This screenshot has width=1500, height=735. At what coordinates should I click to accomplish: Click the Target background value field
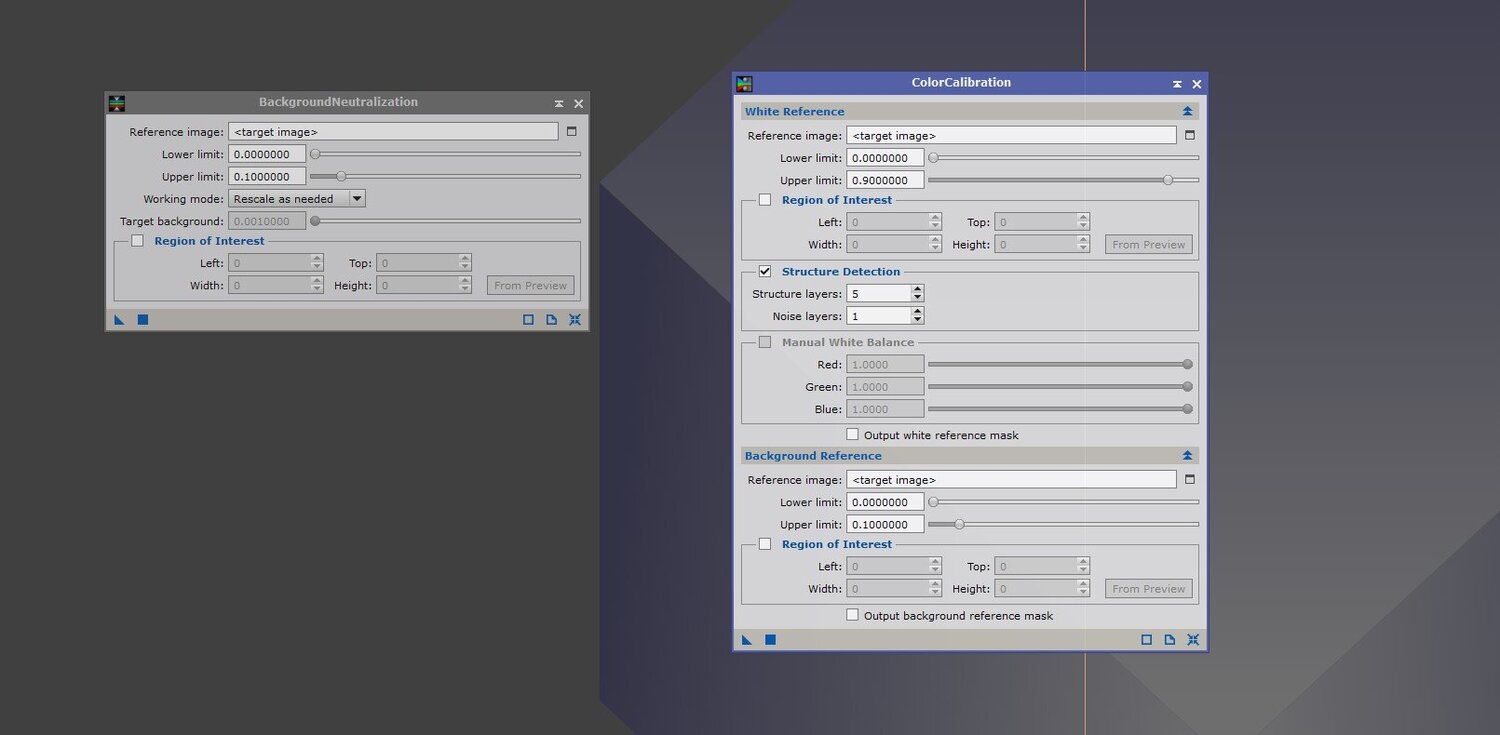267,221
